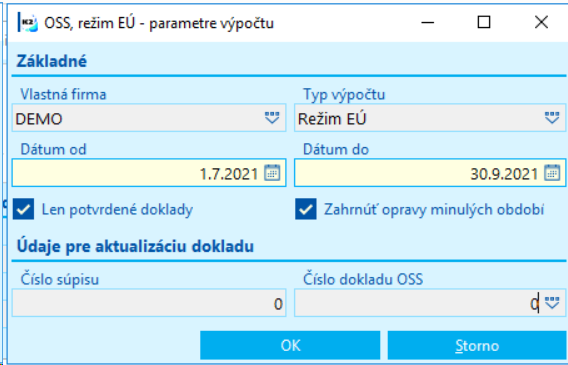568x365 pixels.
Task: Uncheck Len potvrdené doklady
Action: coord(24,209)
